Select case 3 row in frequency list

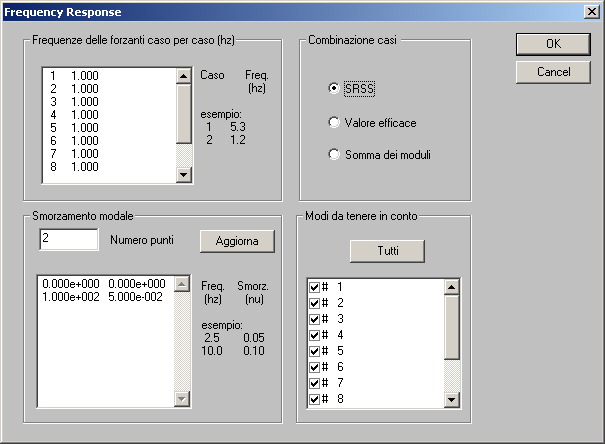pos(72,101)
